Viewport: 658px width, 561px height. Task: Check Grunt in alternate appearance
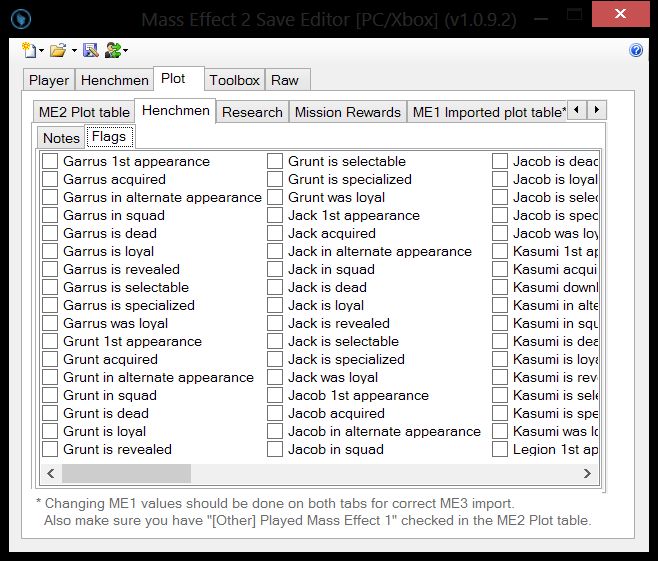50,378
